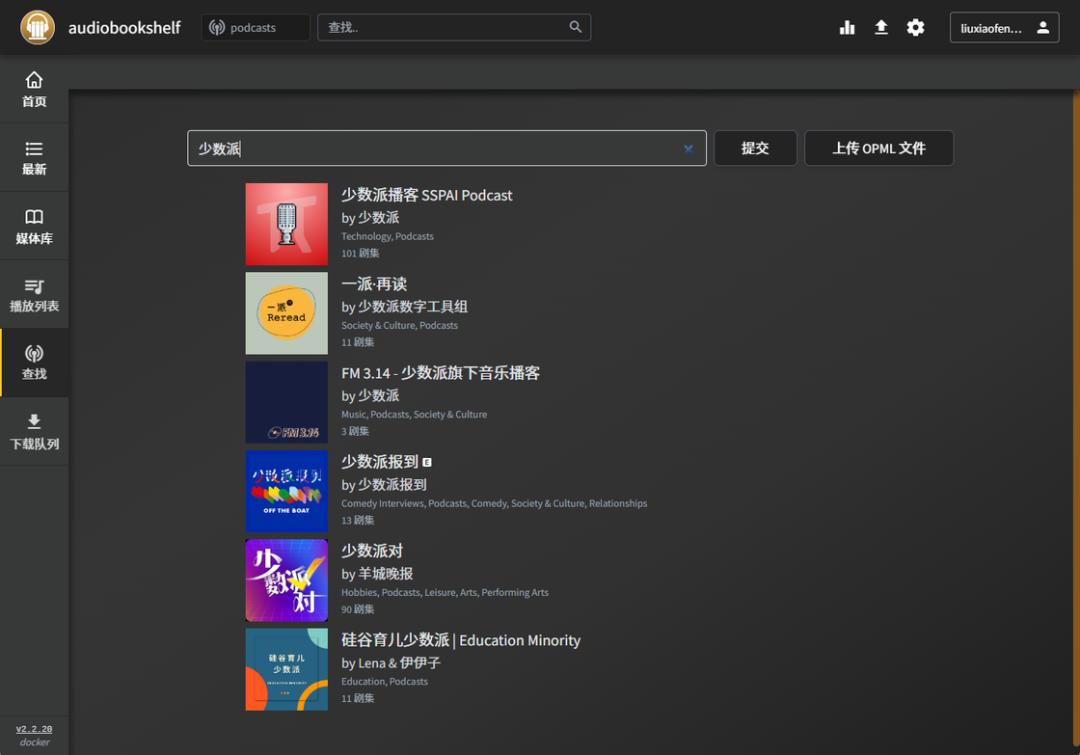Select the 少数派报到 result title
The height and width of the screenshot is (755, 1080).
[x=380, y=462]
